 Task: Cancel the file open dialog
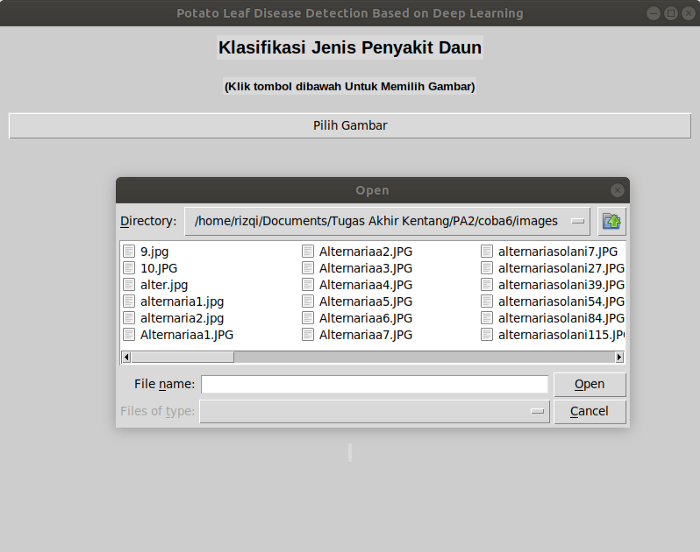[x=589, y=411]
